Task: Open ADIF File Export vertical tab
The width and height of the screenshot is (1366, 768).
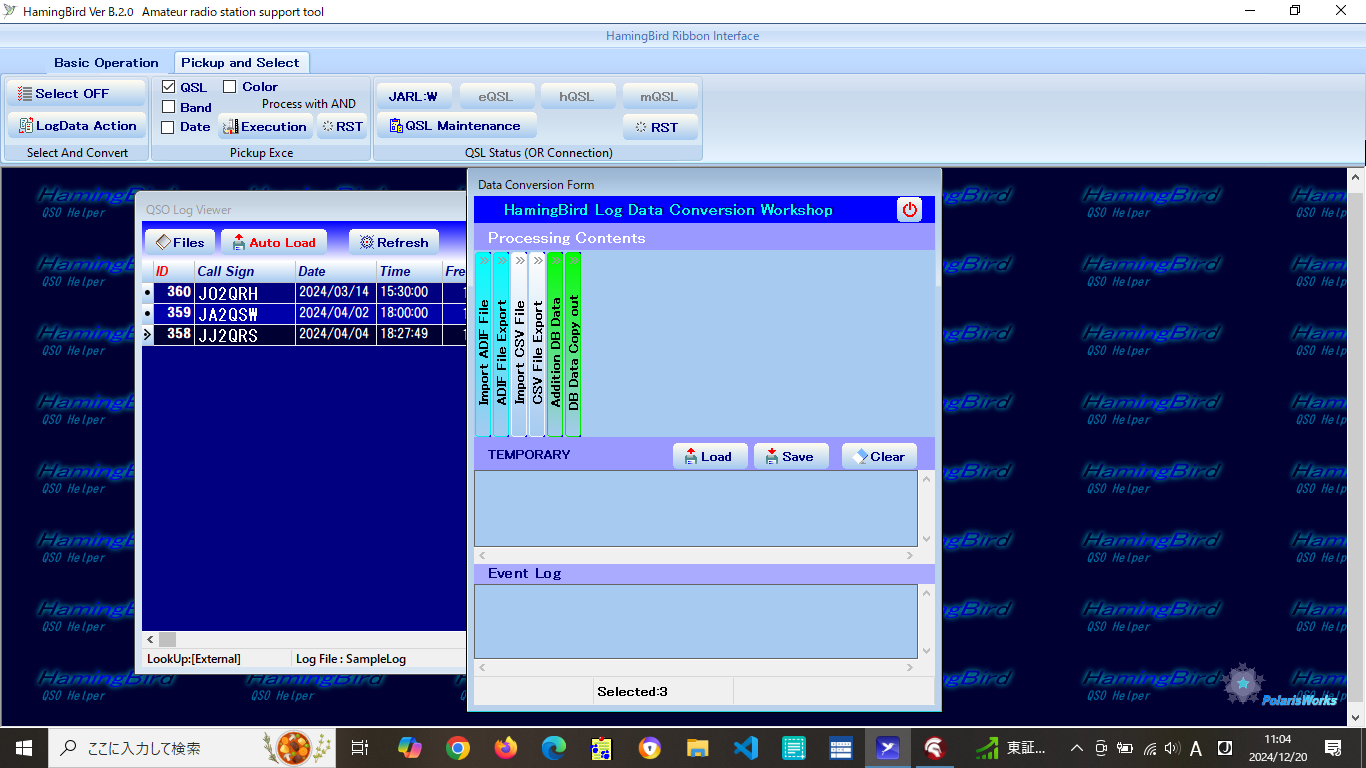Action: (502, 344)
